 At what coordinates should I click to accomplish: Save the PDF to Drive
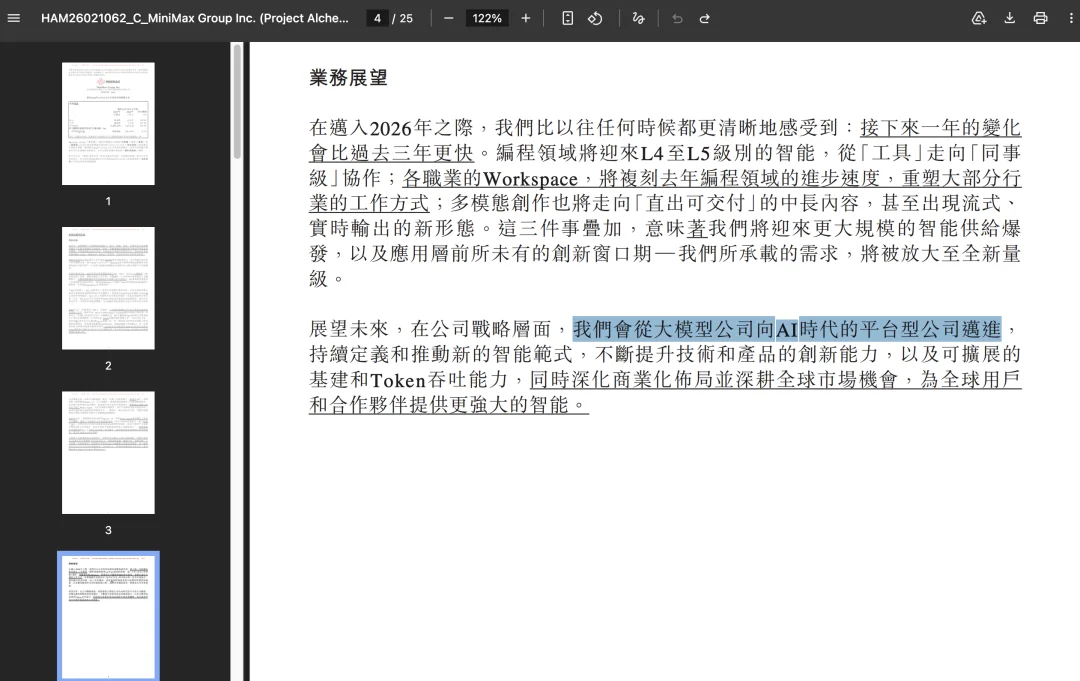pyautogui.click(x=979, y=18)
